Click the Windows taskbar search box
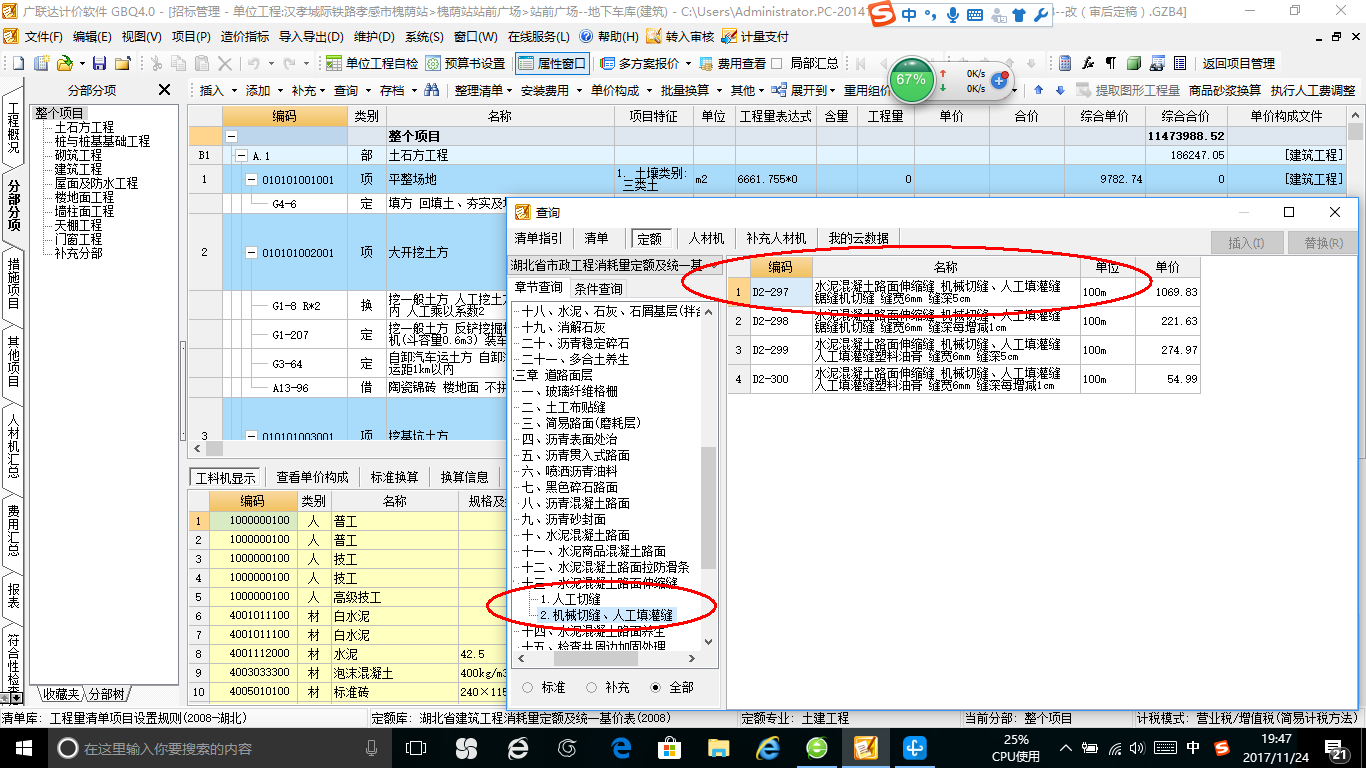 pos(218,748)
